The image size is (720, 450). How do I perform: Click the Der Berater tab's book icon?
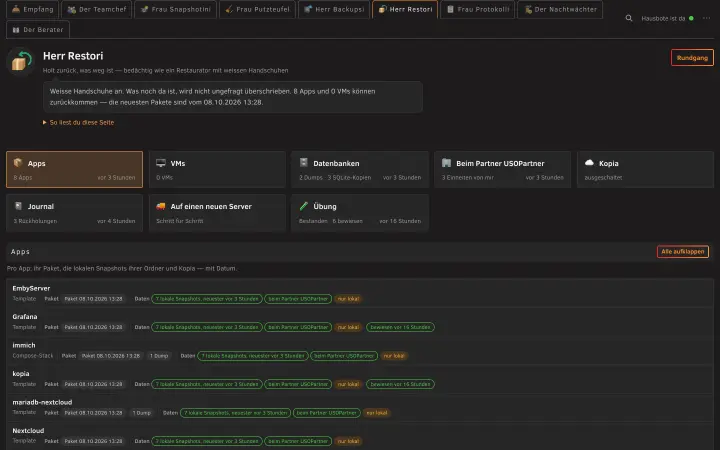coord(16,30)
